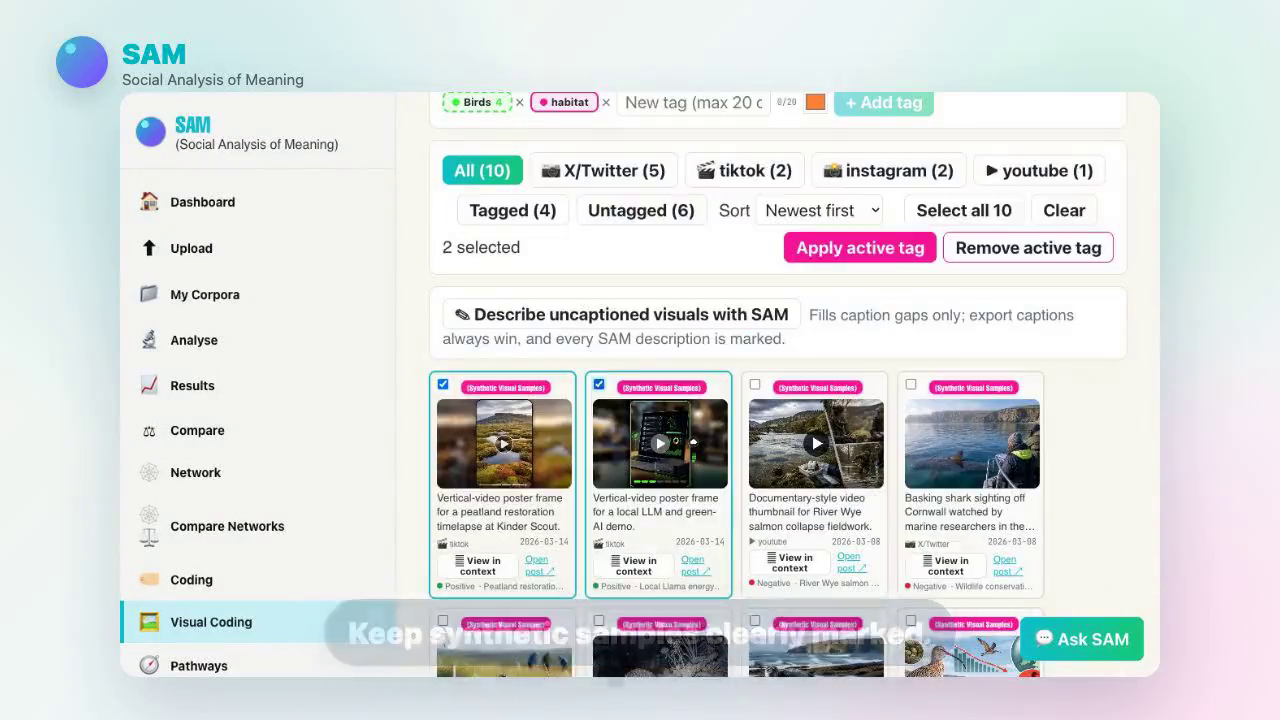Screen dimensions: 1280x720
Task: Filter by instagram (2)
Action: click(x=888, y=170)
